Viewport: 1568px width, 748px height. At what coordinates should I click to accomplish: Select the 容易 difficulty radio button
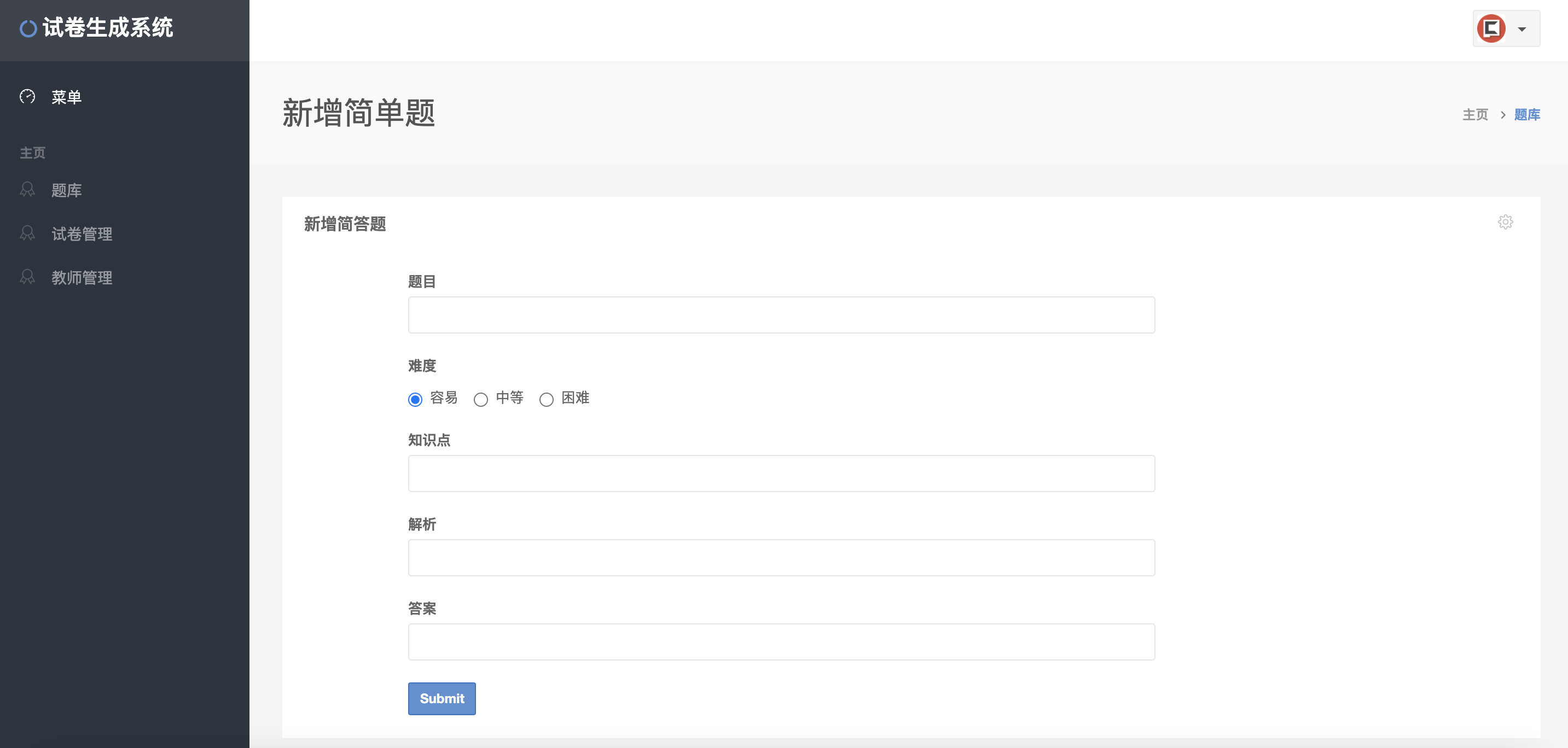click(415, 400)
